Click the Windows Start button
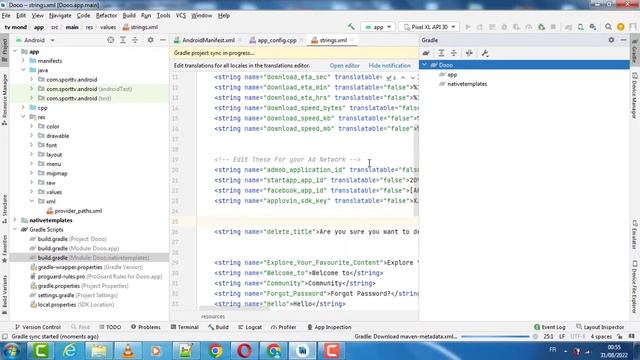This screenshot has height=360, width=640. [x=11, y=351]
